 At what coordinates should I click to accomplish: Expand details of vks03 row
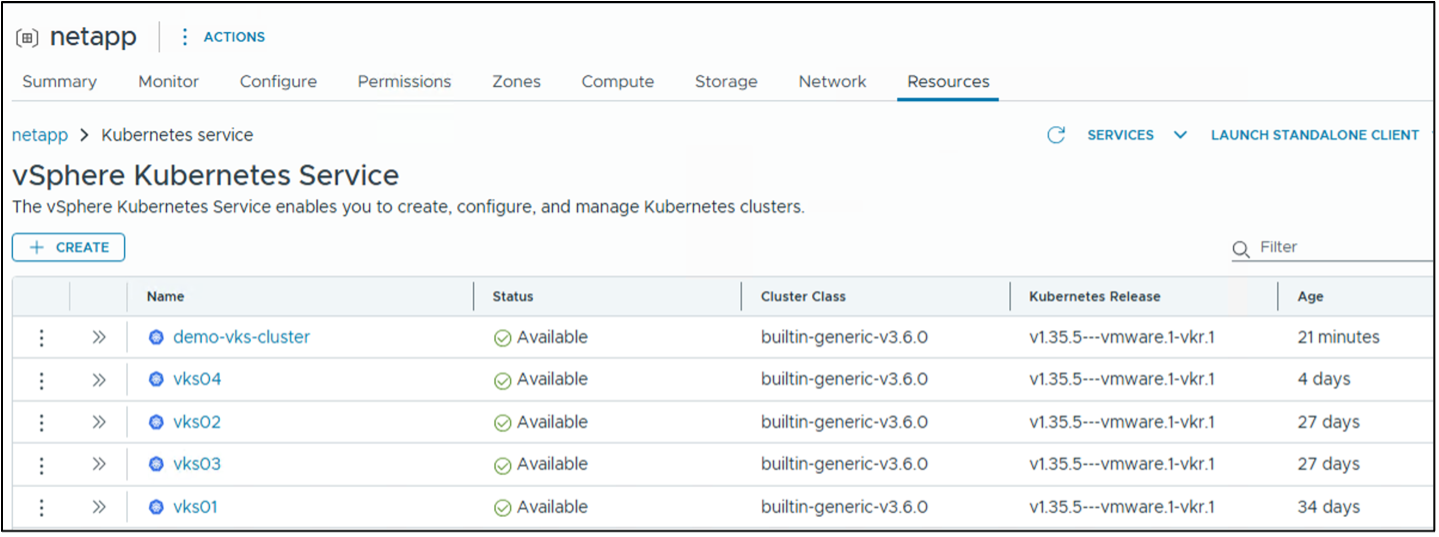click(98, 465)
